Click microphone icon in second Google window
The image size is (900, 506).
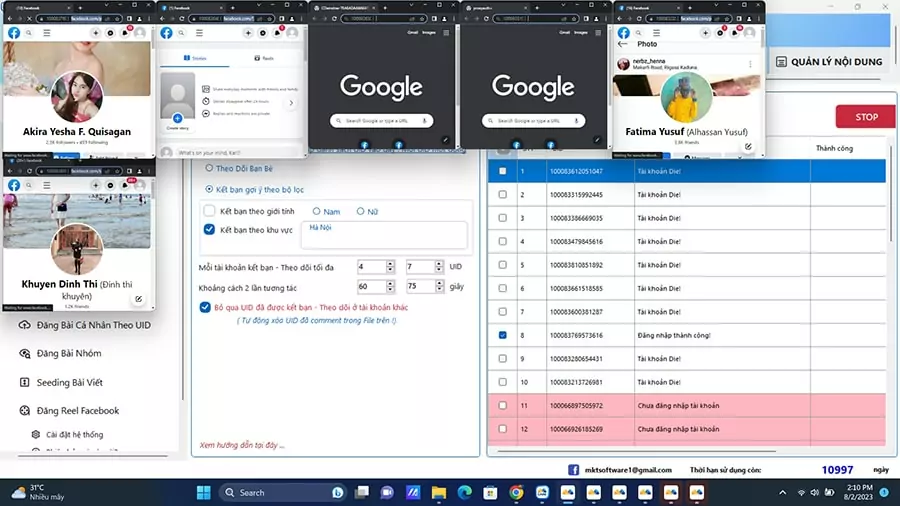(x=576, y=120)
